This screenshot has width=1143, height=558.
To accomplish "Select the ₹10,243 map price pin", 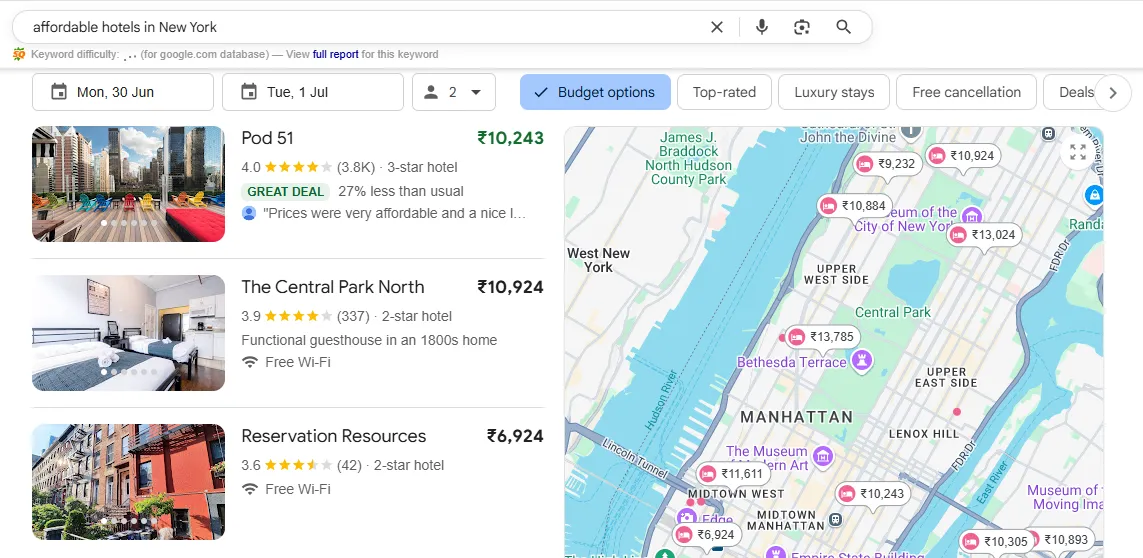I will tap(873, 494).
